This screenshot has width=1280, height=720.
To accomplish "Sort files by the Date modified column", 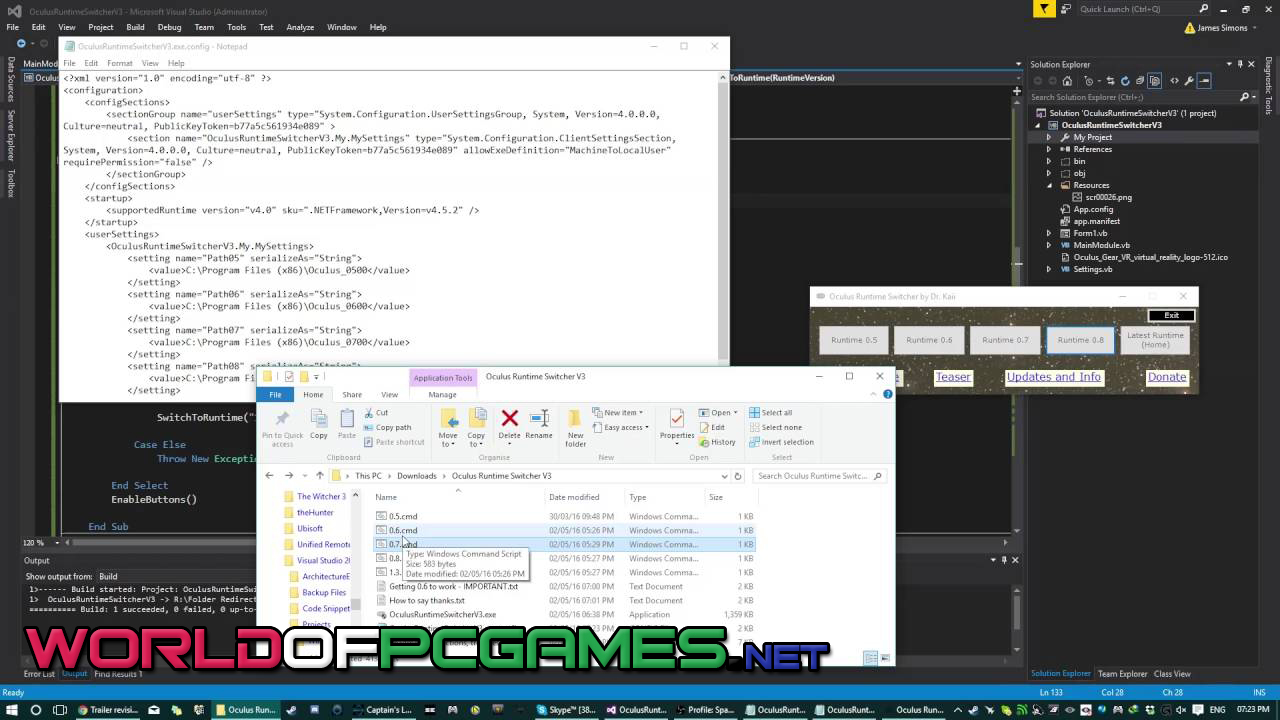I will tap(574, 497).
